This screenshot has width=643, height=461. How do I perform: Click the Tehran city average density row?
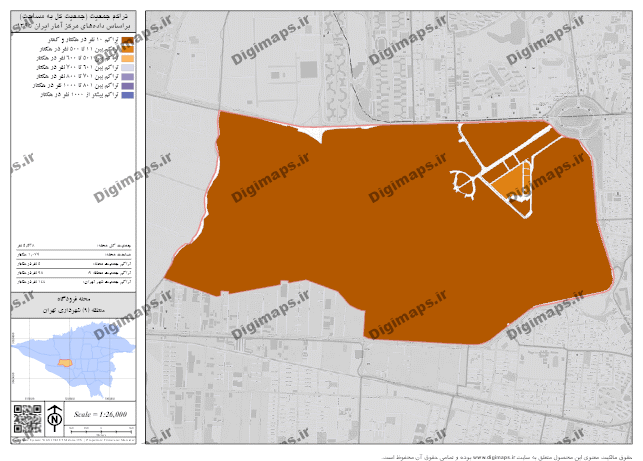pyautogui.click(x=73, y=281)
